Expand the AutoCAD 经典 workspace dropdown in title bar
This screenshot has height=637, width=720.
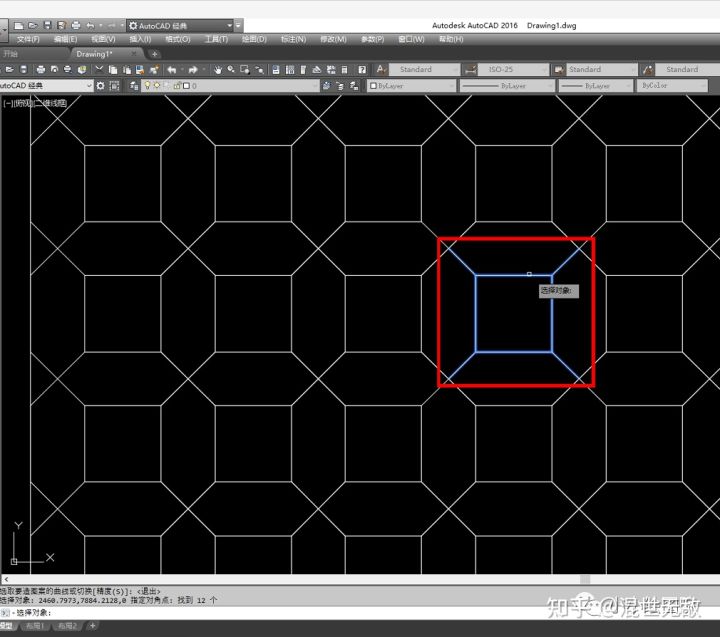click(x=230, y=25)
